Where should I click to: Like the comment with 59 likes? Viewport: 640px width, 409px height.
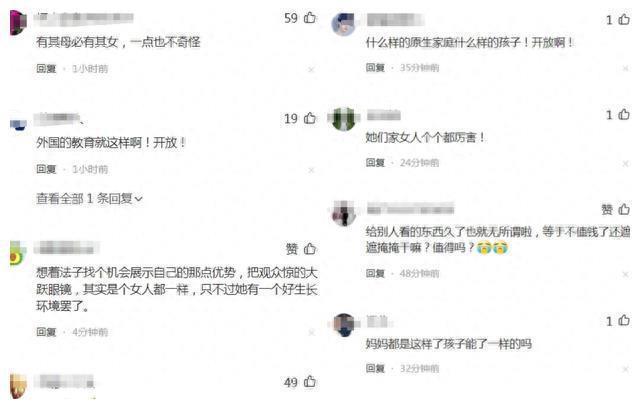(310, 18)
